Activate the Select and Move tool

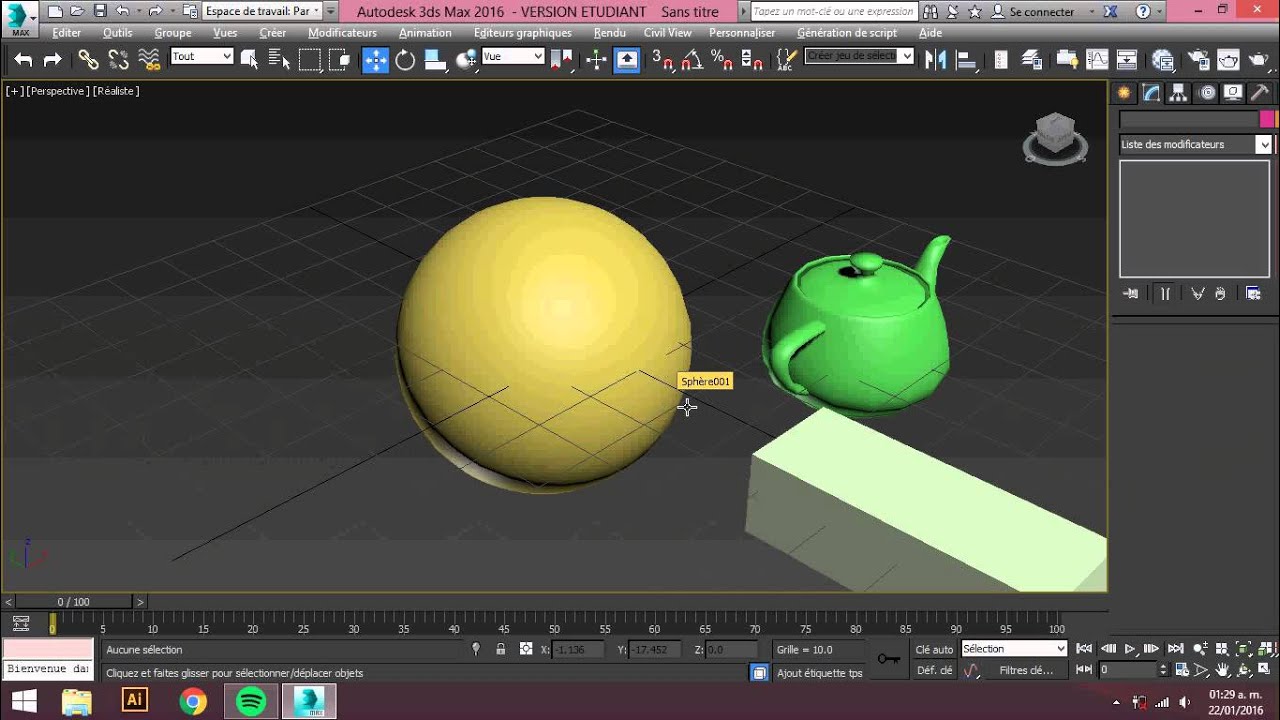click(375, 60)
